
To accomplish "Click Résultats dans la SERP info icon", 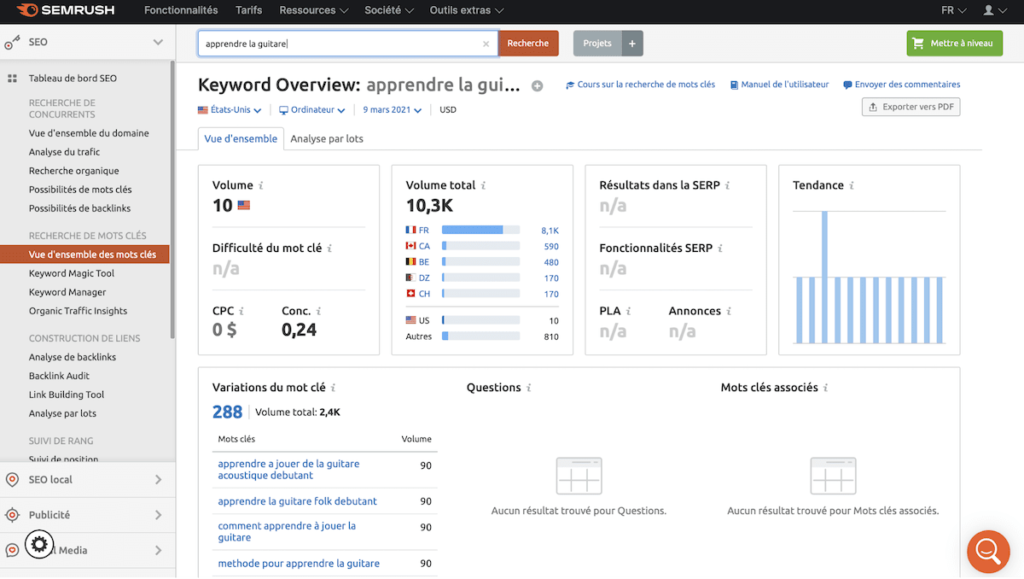I will 728,185.
